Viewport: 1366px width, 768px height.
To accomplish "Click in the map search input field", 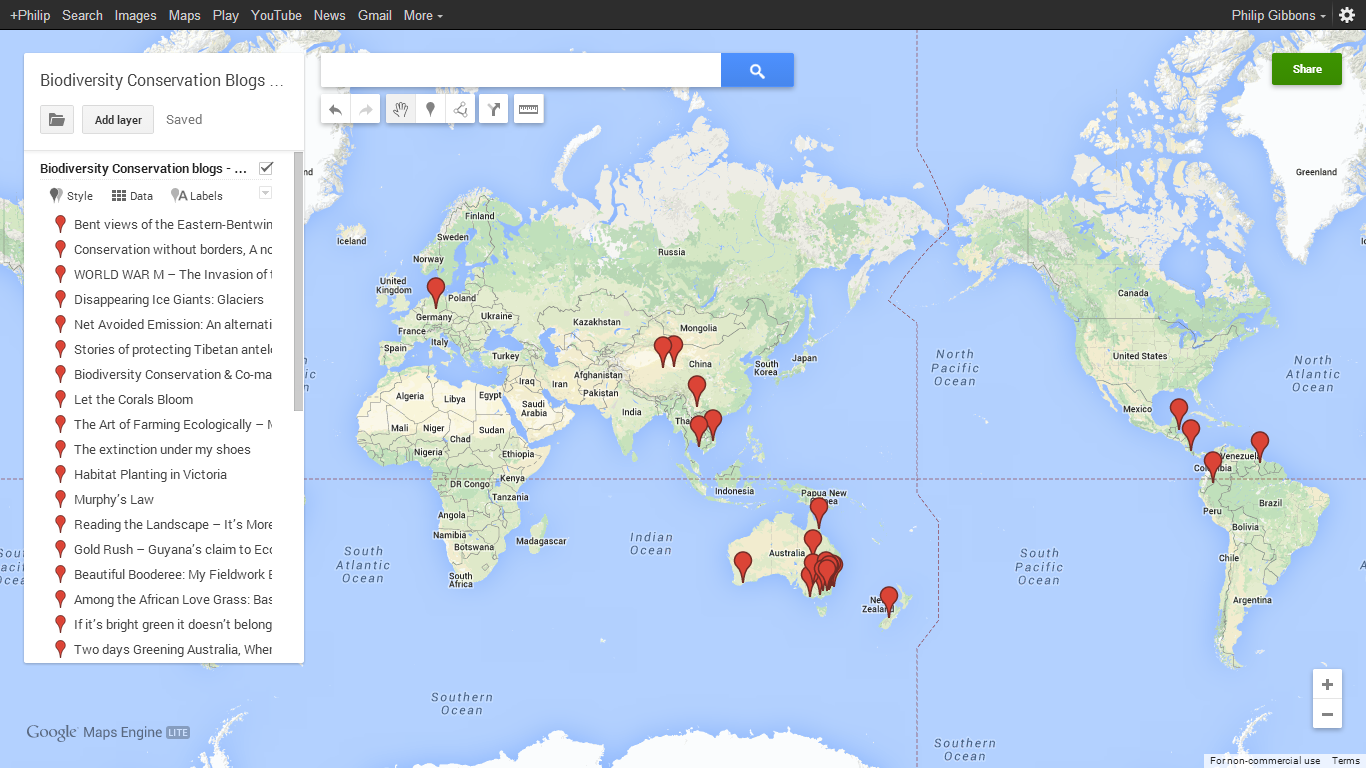I will [520, 71].
